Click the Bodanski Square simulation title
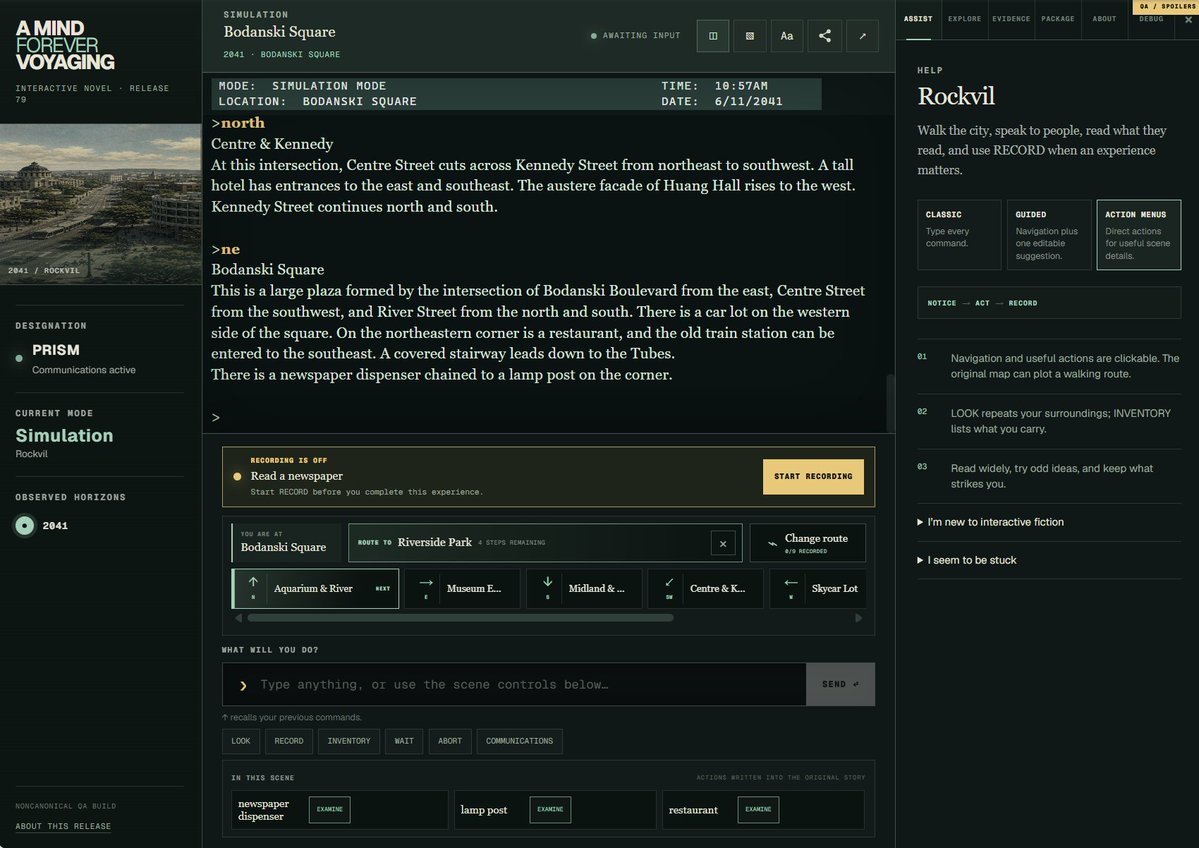Image resolution: width=1199 pixels, height=848 pixels. (x=279, y=32)
